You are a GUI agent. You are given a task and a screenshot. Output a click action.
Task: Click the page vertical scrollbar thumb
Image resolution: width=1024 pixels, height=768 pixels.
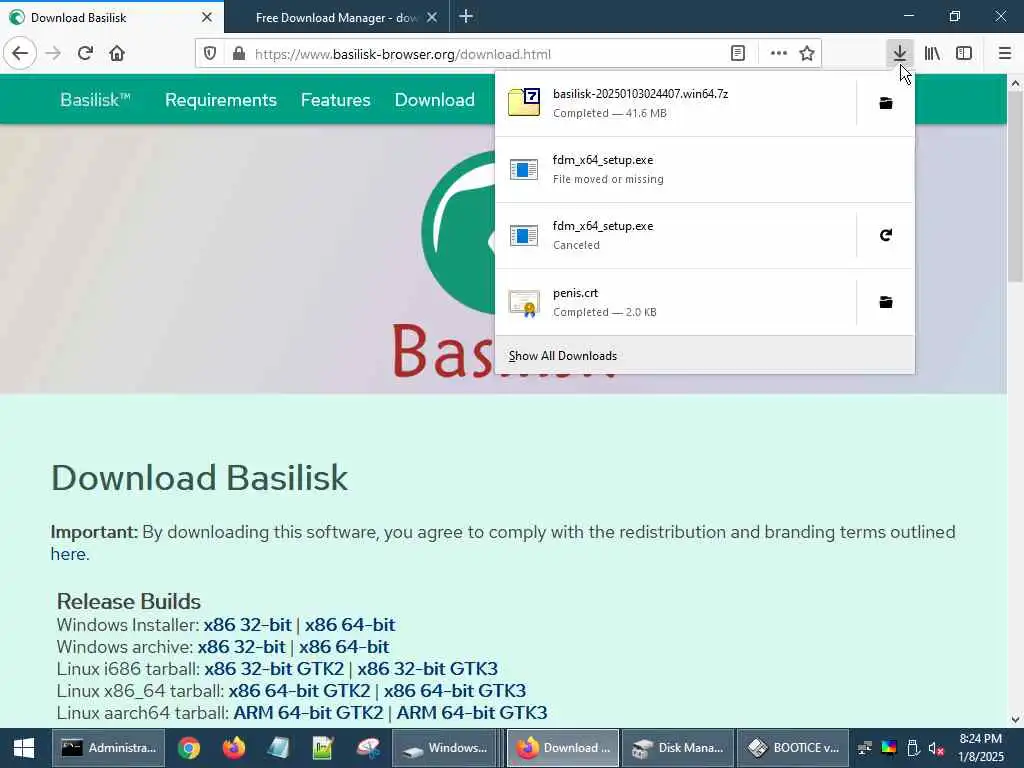1015,186
